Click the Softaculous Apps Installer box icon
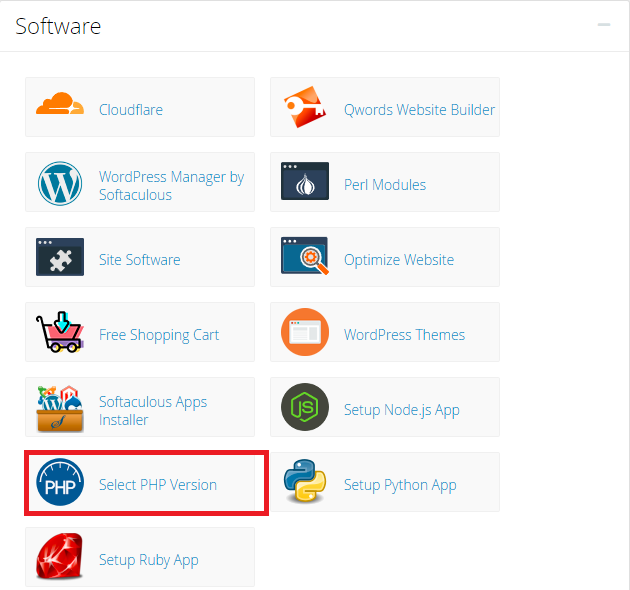 [x=60, y=409]
